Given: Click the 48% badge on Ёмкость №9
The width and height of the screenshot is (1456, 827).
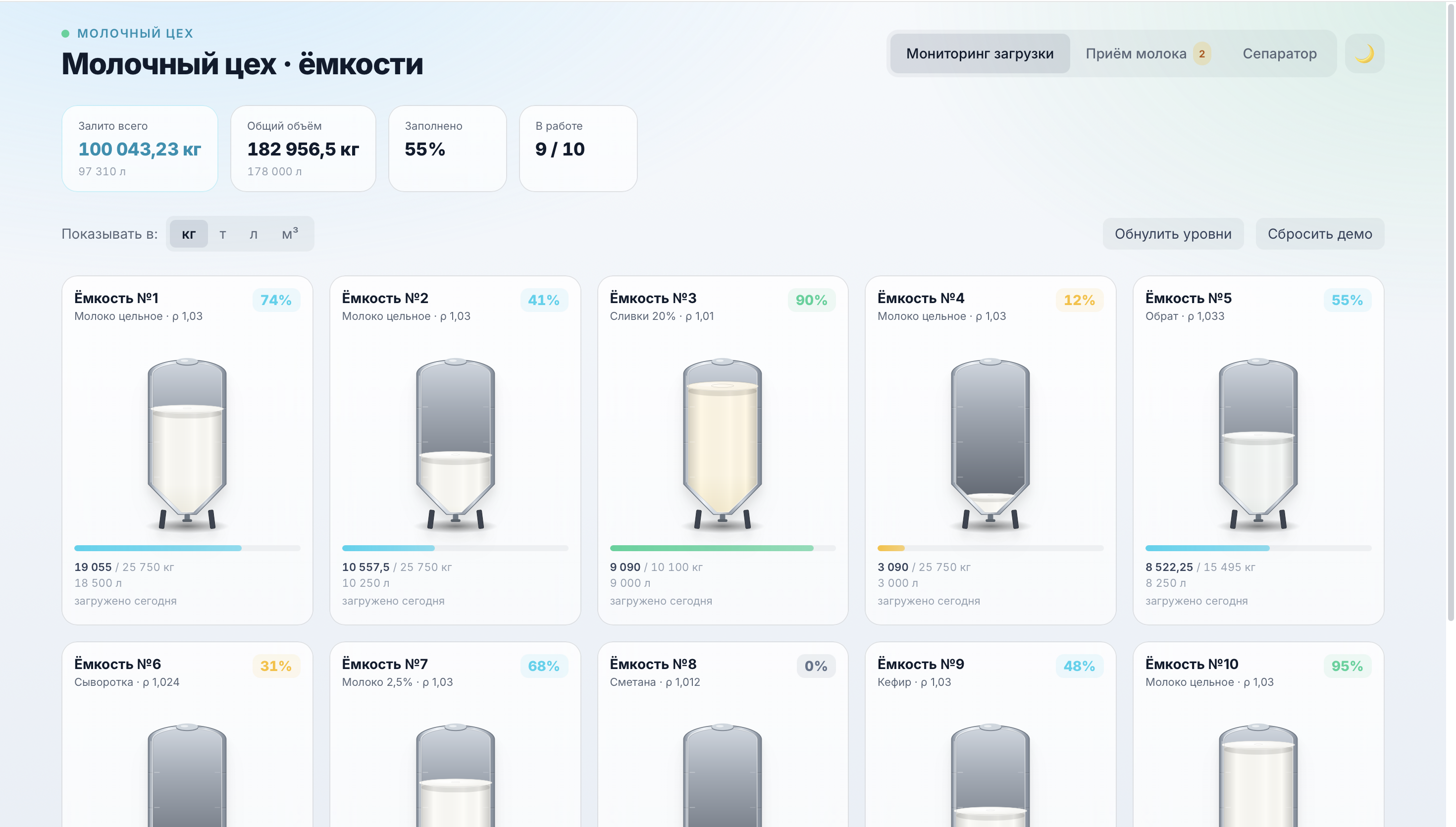Looking at the screenshot, I should pyautogui.click(x=1079, y=666).
